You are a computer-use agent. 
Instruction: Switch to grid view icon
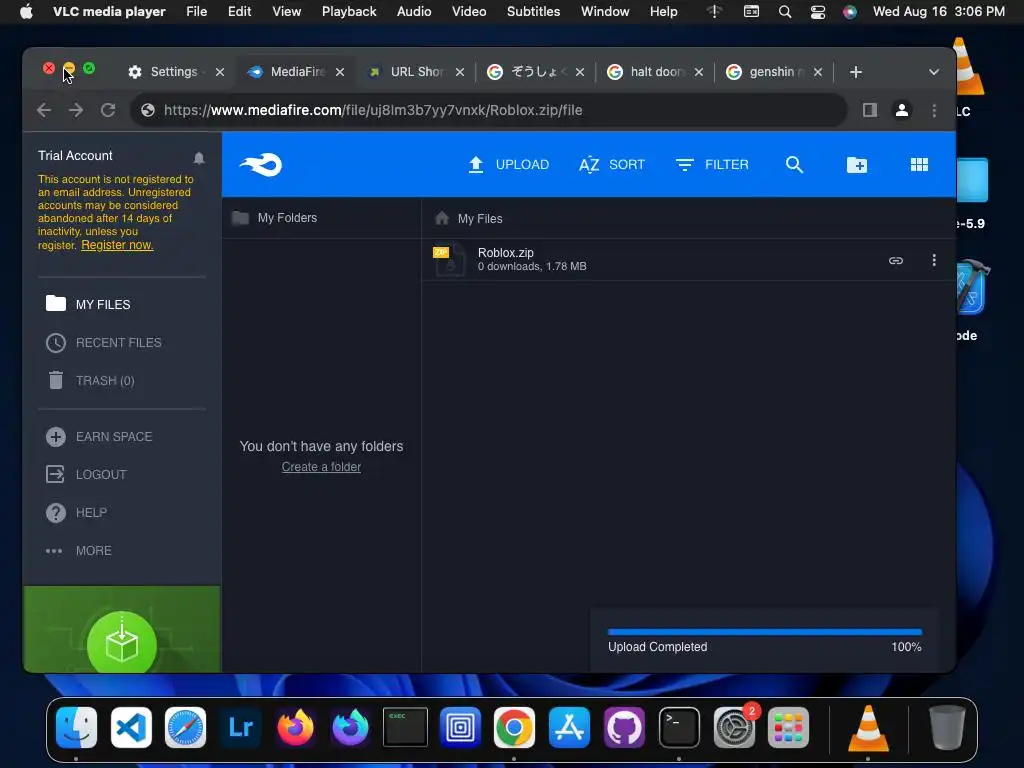[x=920, y=165]
